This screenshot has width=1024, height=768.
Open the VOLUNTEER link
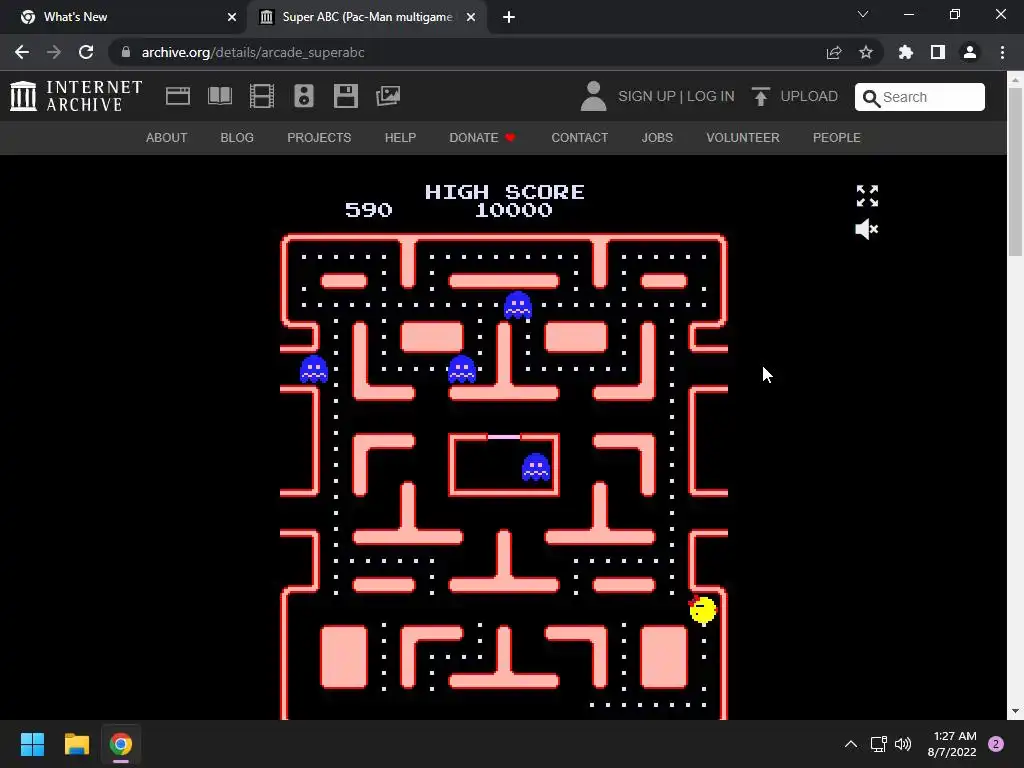click(743, 138)
